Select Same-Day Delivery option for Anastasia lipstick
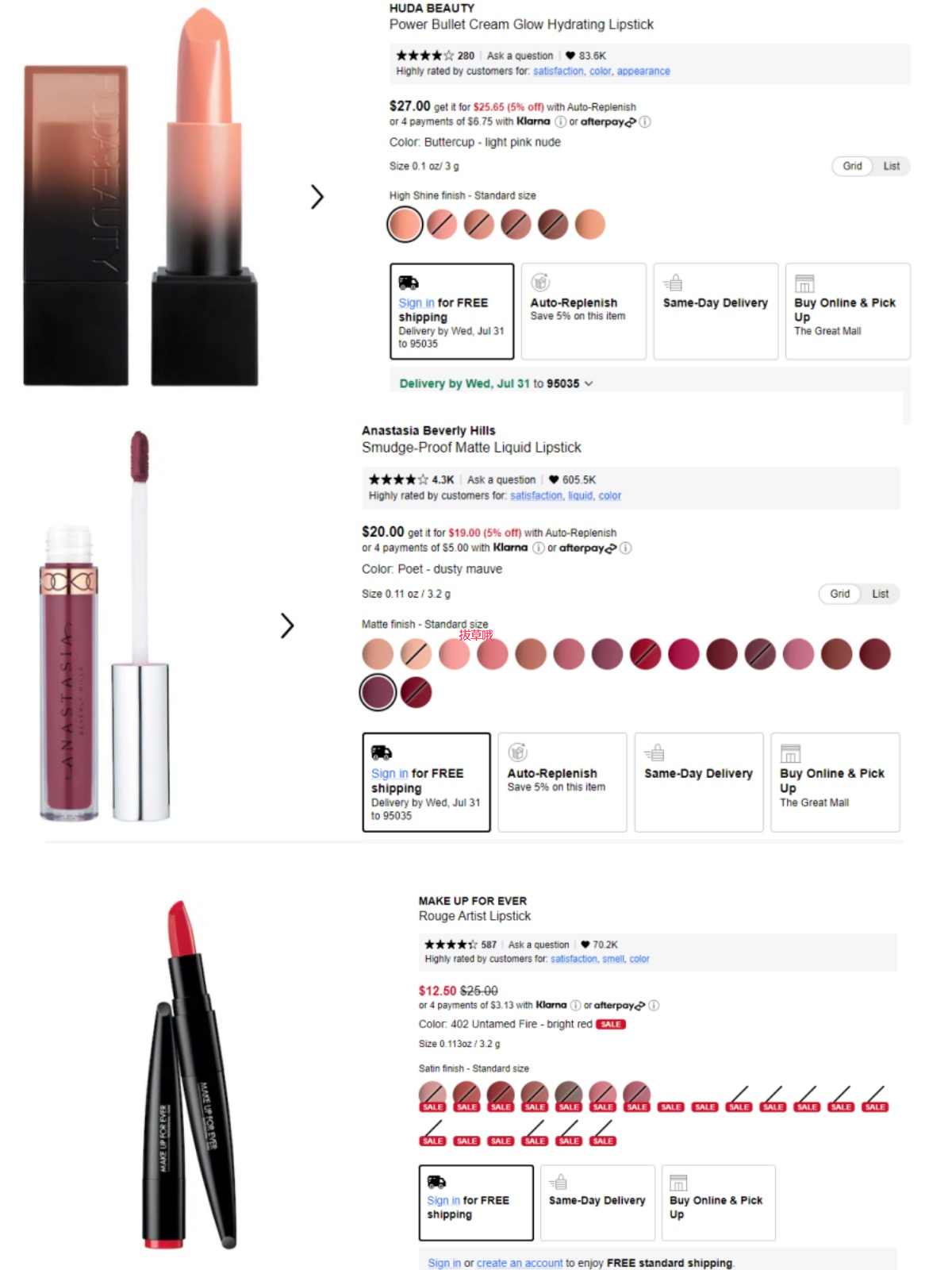This screenshot has height=1270, width=952. [x=699, y=782]
